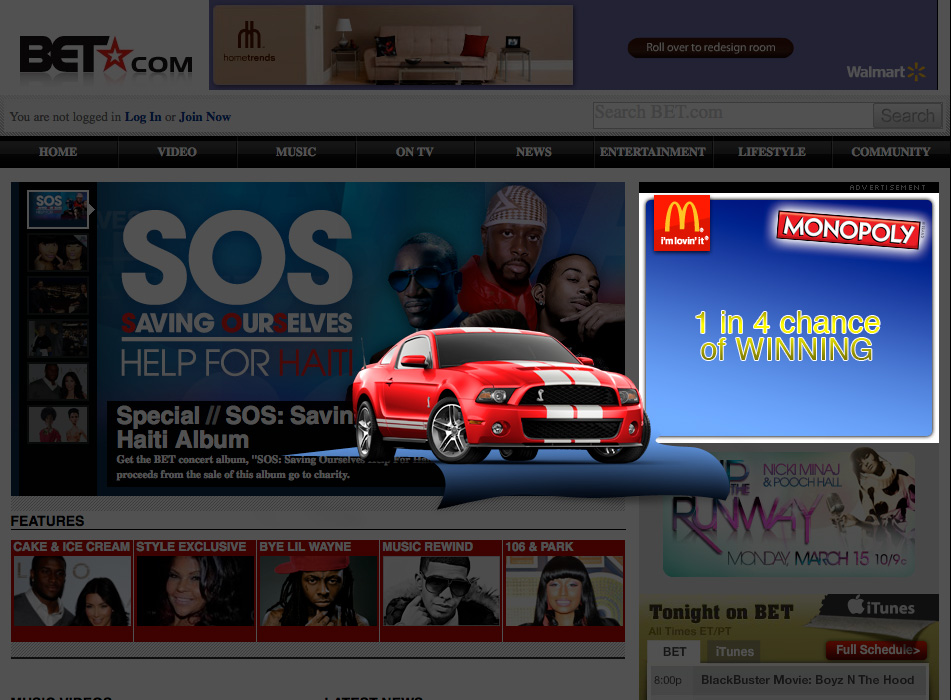This screenshot has height=700, width=951.
Task: Open the Full Schedule button
Action: point(877,650)
